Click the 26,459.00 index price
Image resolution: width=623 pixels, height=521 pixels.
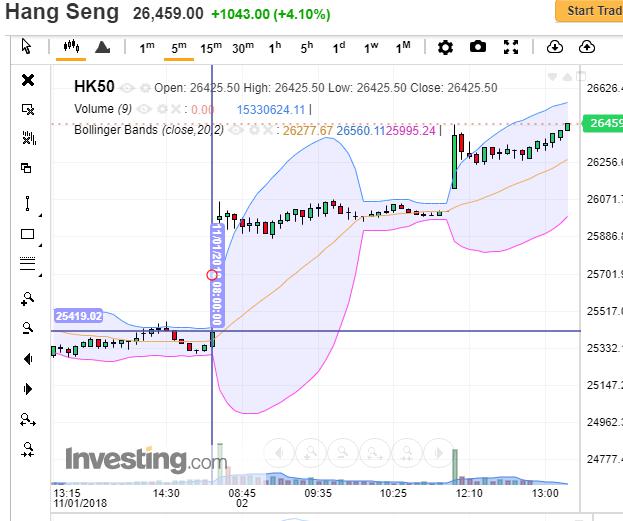pyautogui.click(x=168, y=14)
